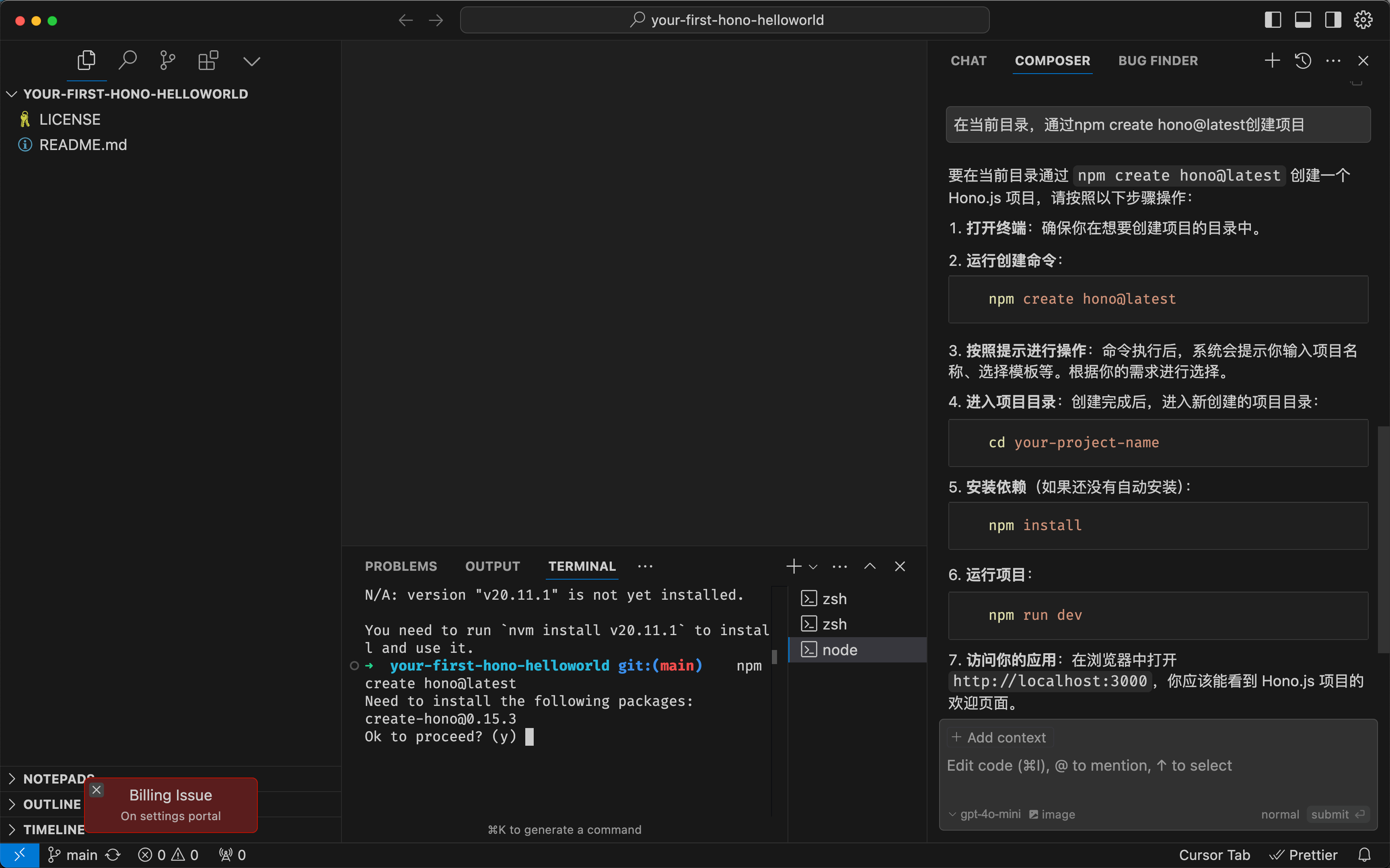Open the gpt-4o-mini model dropdown

pyautogui.click(x=984, y=814)
